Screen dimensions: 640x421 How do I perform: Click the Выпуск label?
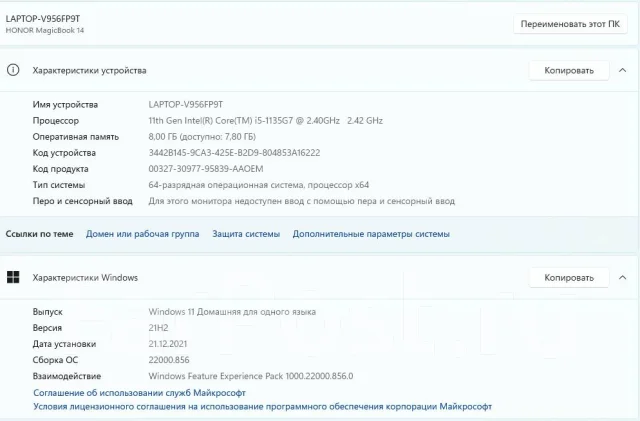pyautogui.click(x=48, y=312)
